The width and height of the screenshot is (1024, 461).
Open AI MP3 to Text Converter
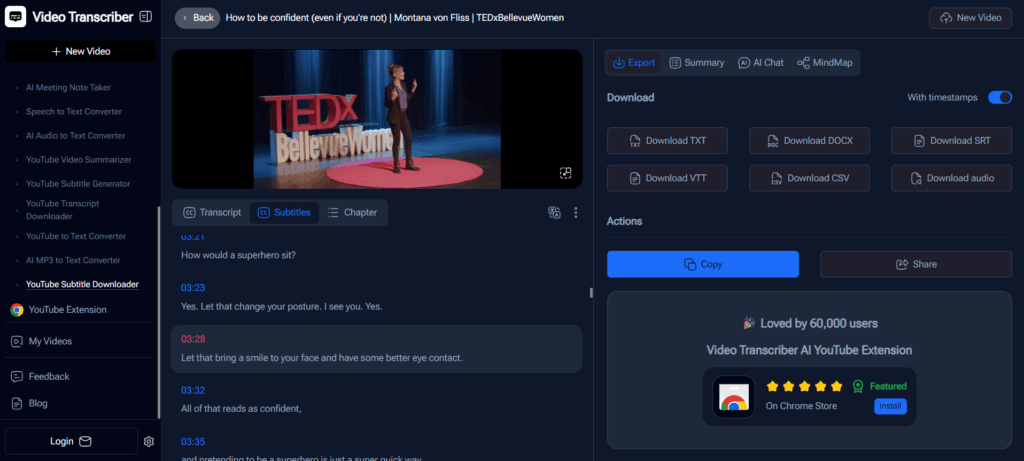(x=73, y=260)
